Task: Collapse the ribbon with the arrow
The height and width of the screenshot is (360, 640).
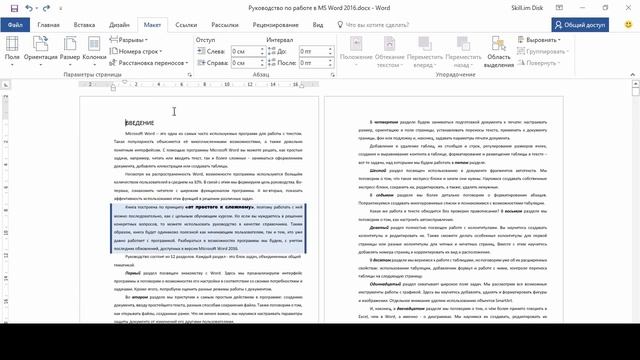Action: [x=633, y=75]
